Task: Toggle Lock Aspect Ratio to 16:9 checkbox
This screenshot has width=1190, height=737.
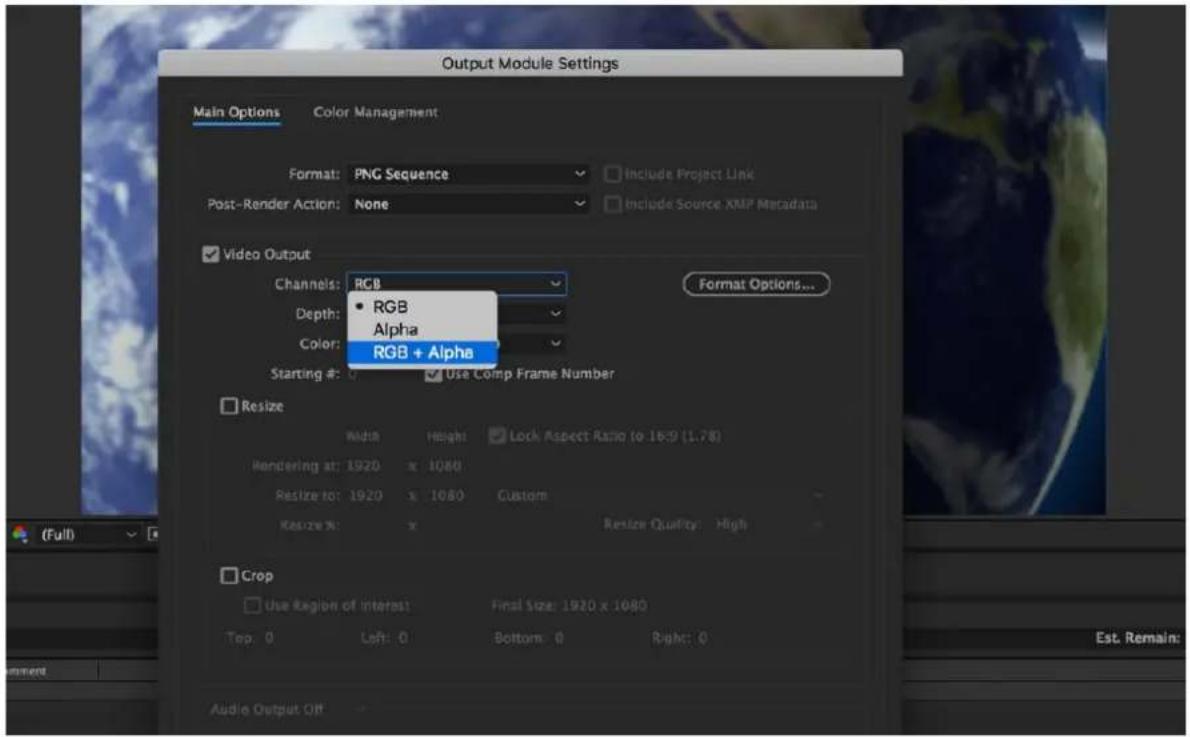Action: pos(496,436)
